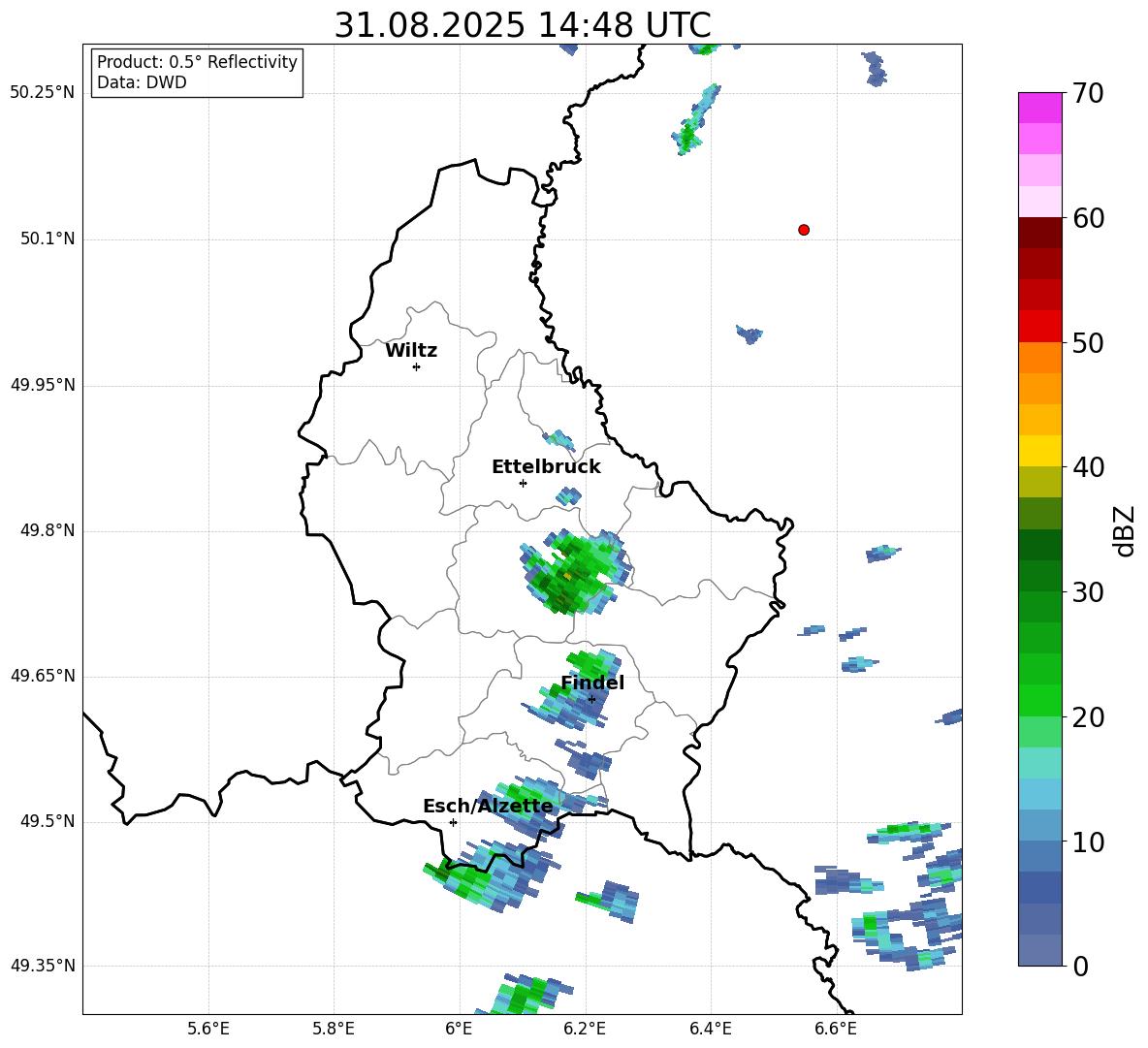Click the cross marker below the Wiltz label

(416, 366)
